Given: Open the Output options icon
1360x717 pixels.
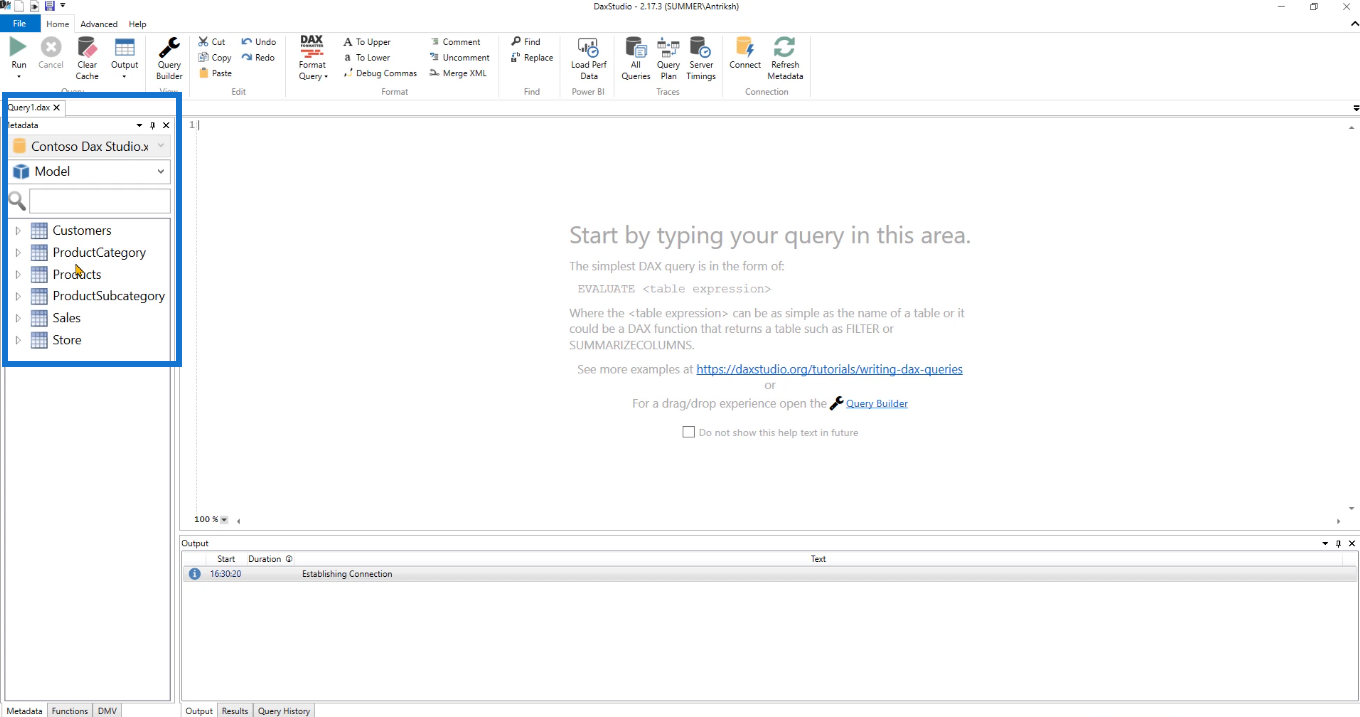Looking at the screenshot, I should point(124,47).
